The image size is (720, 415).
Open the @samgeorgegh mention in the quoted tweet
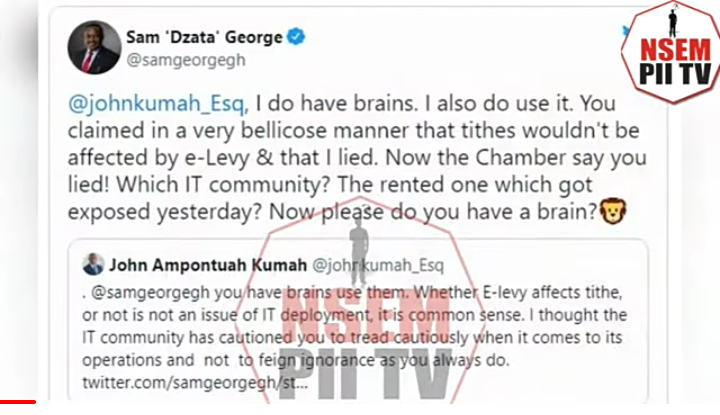point(150,293)
